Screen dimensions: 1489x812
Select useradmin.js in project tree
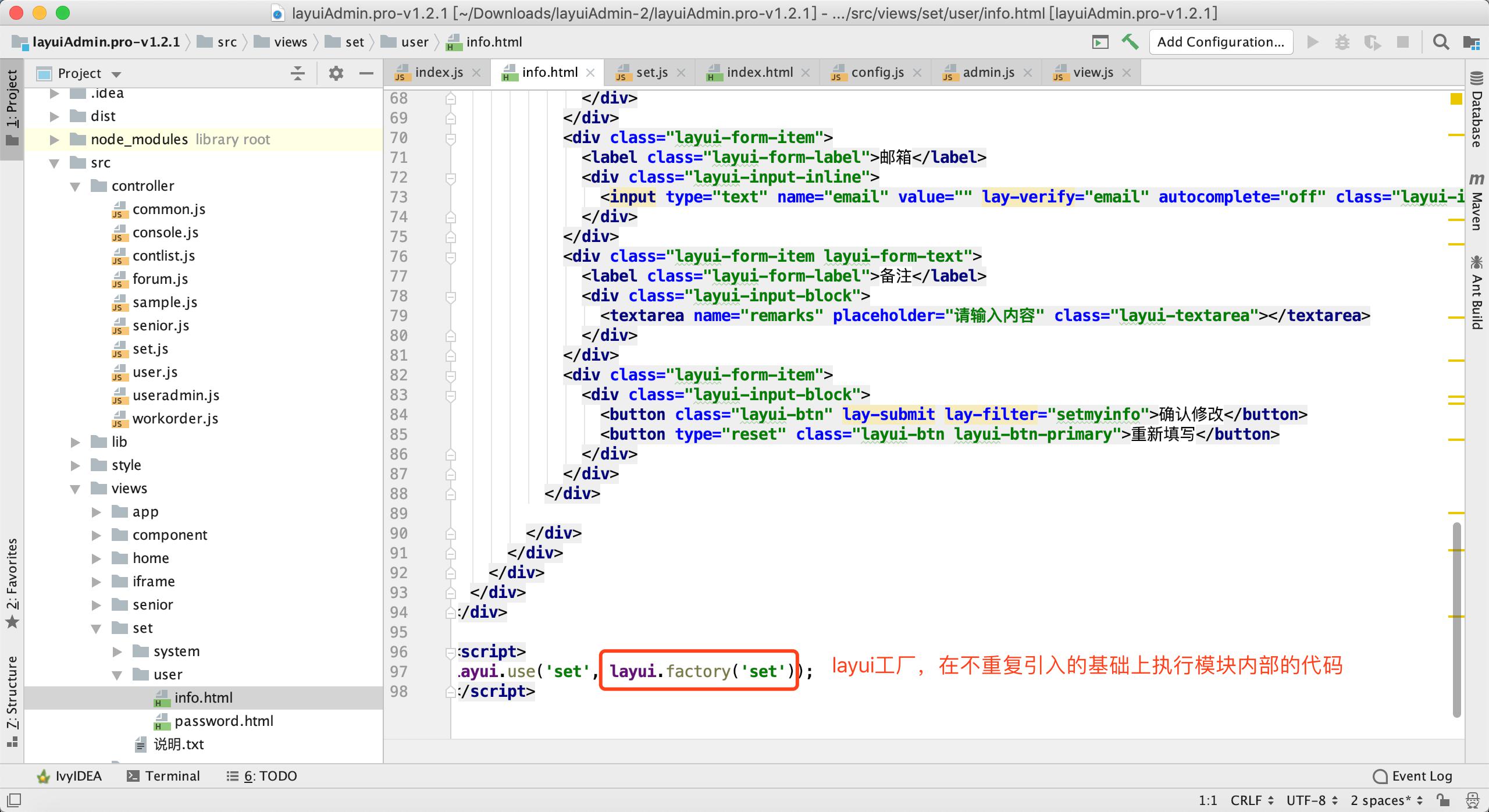pyautogui.click(x=176, y=396)
